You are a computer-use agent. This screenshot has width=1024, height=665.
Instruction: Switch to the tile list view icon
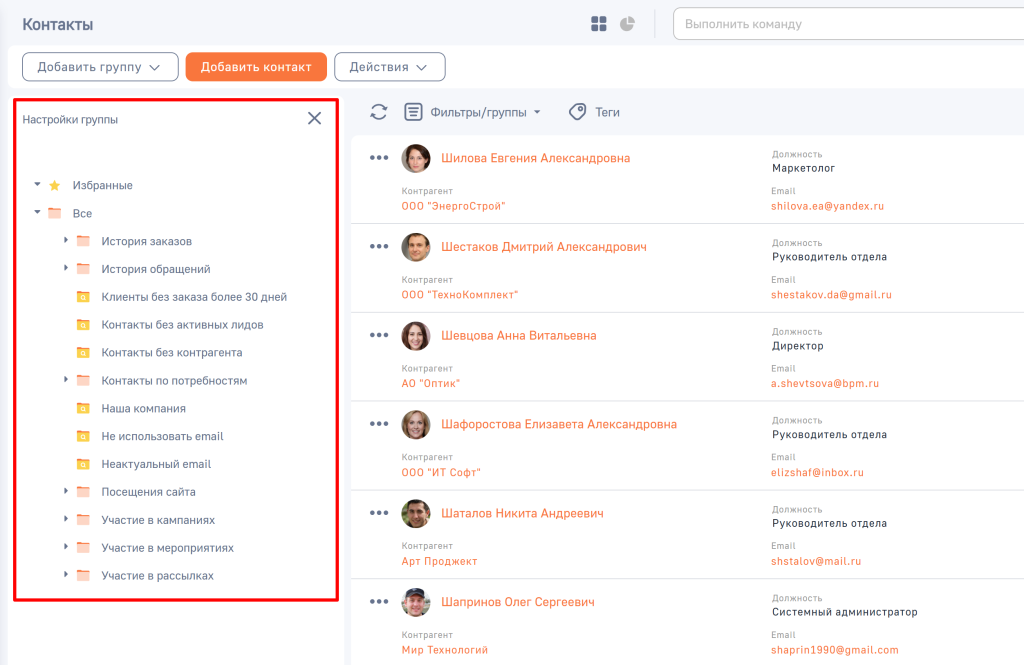coord(599,24)
